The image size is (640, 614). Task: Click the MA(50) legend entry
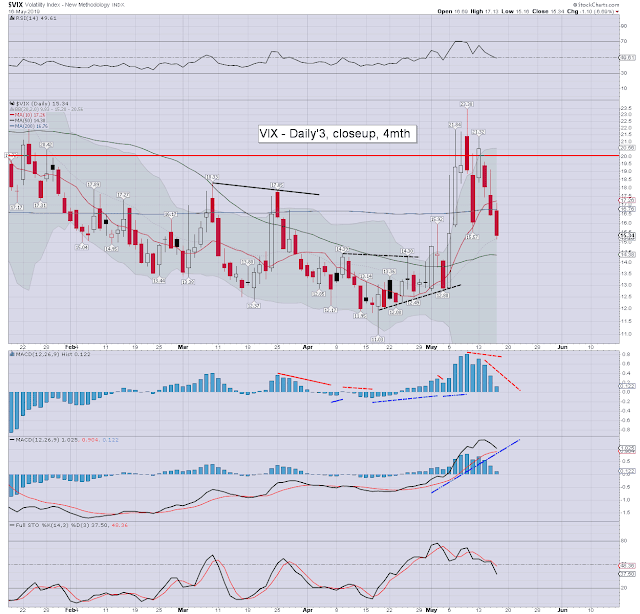[28, 120]
